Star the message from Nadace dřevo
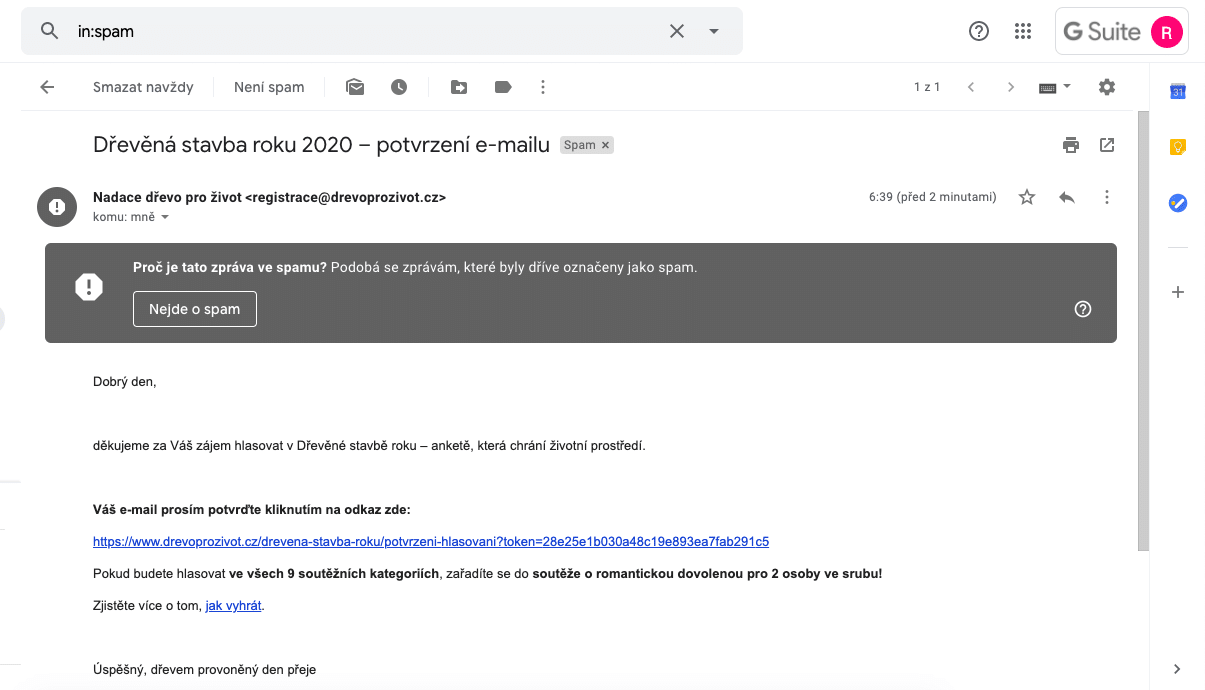1205x690 pixels. tap(1027, 197)
